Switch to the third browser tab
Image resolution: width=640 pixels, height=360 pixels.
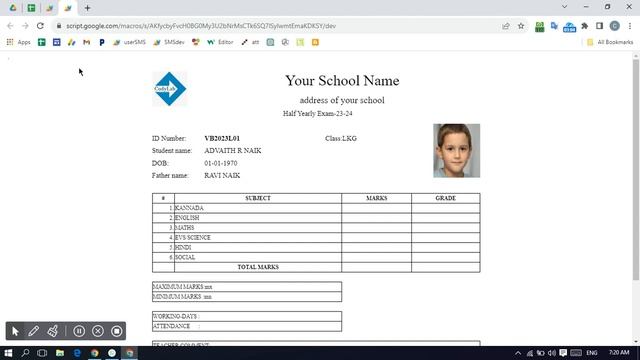(x=49, y=8)
